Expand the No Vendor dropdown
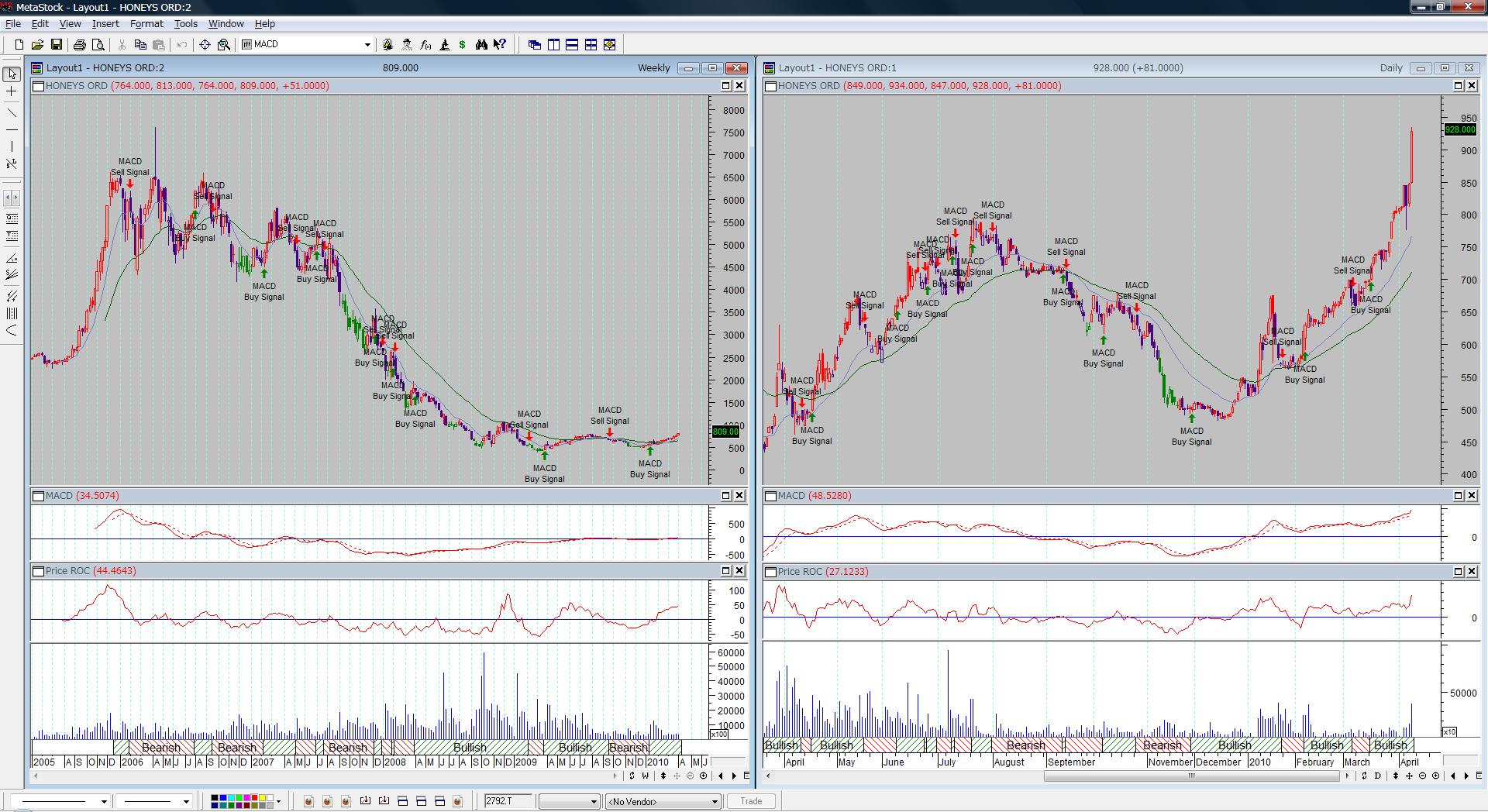1488x812 pixels. 715,801
